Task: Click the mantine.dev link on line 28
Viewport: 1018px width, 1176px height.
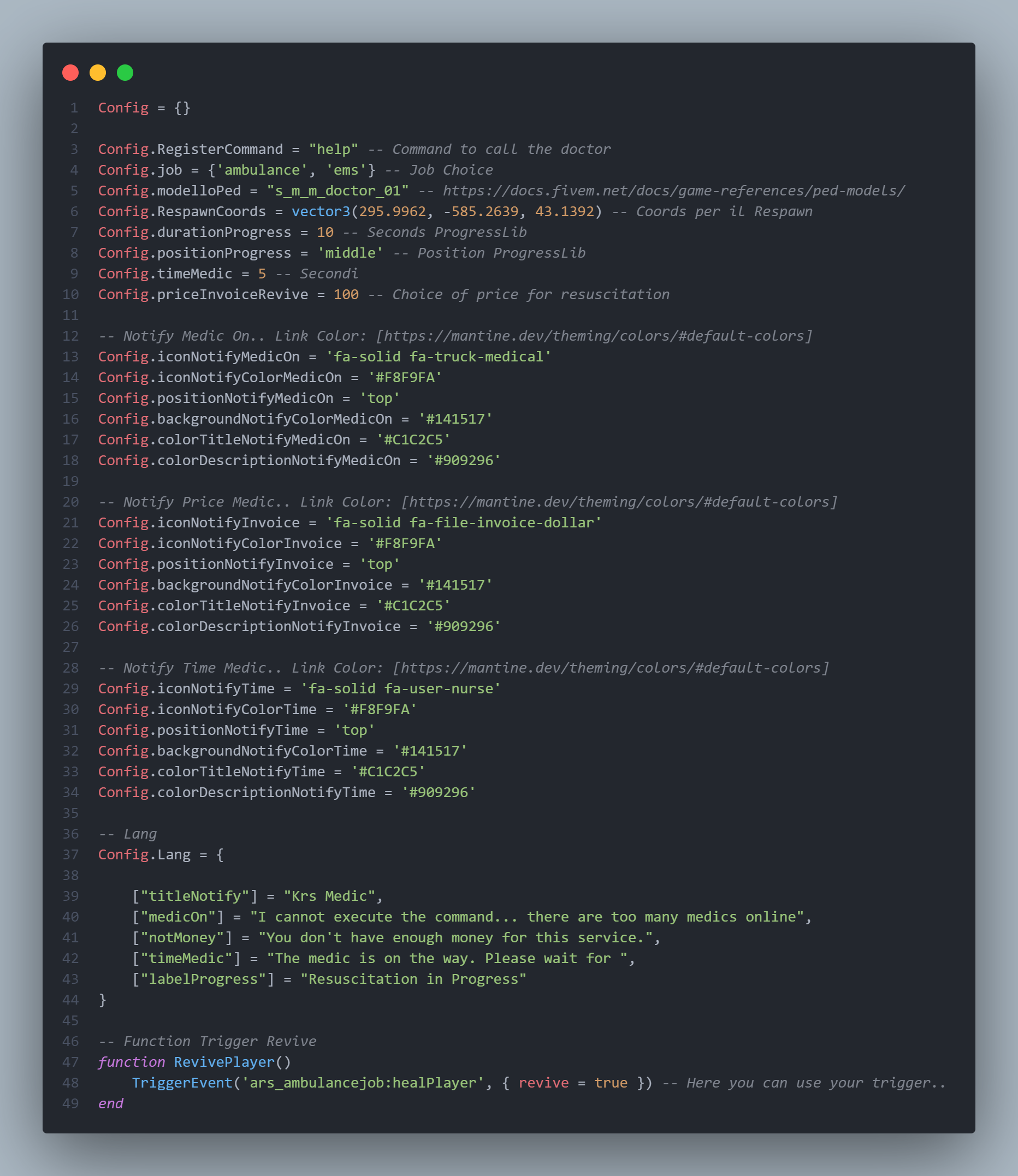Action: [611, 668]
